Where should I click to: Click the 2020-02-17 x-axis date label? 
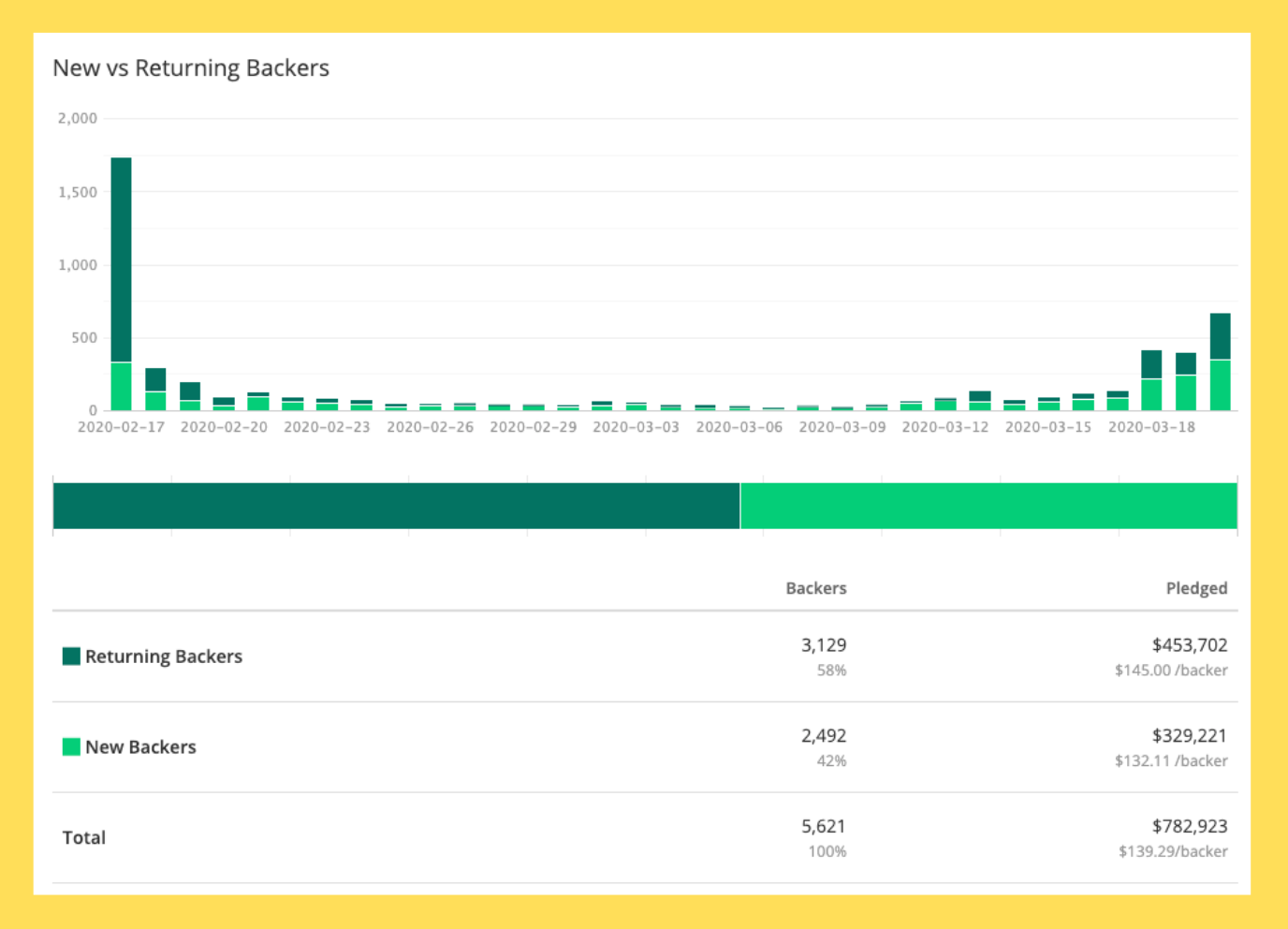[121, 427]
